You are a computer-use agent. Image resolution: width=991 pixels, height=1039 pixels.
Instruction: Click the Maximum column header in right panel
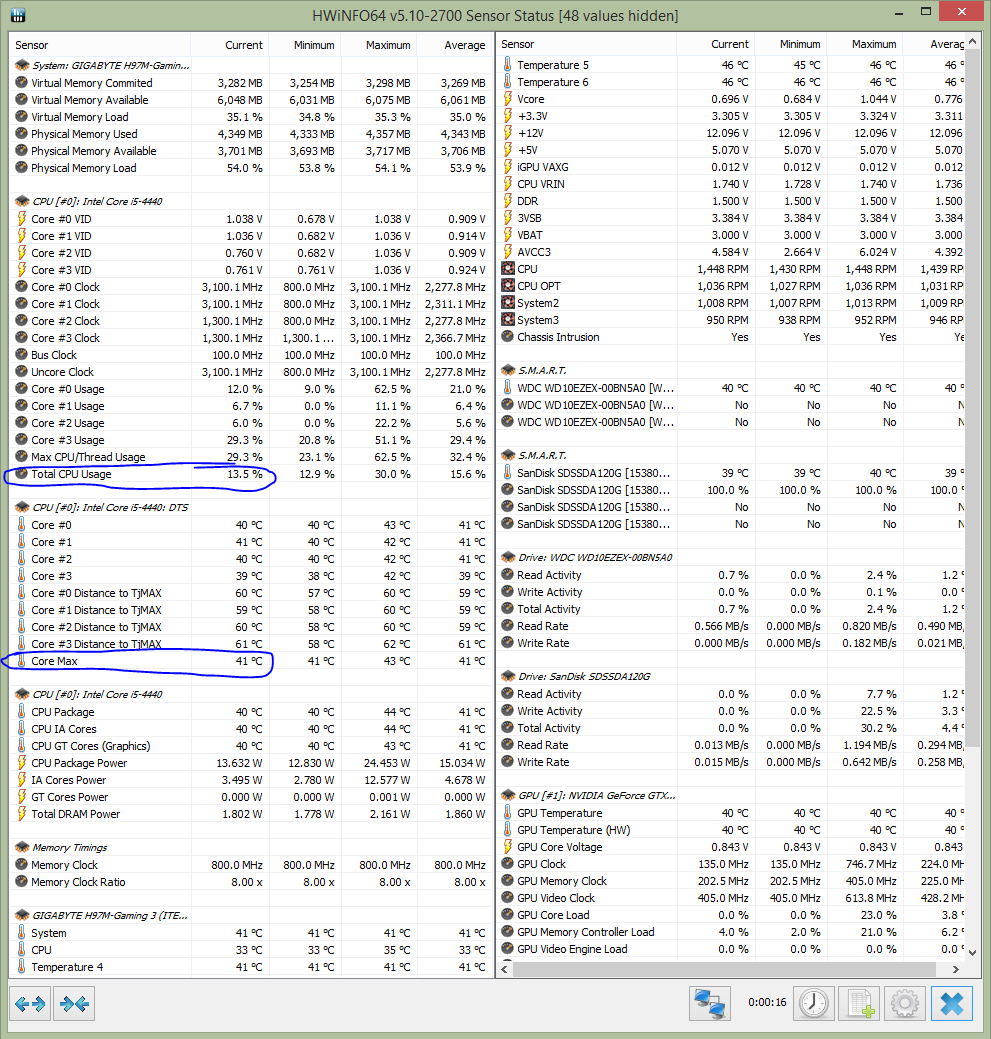coord(874,44)
